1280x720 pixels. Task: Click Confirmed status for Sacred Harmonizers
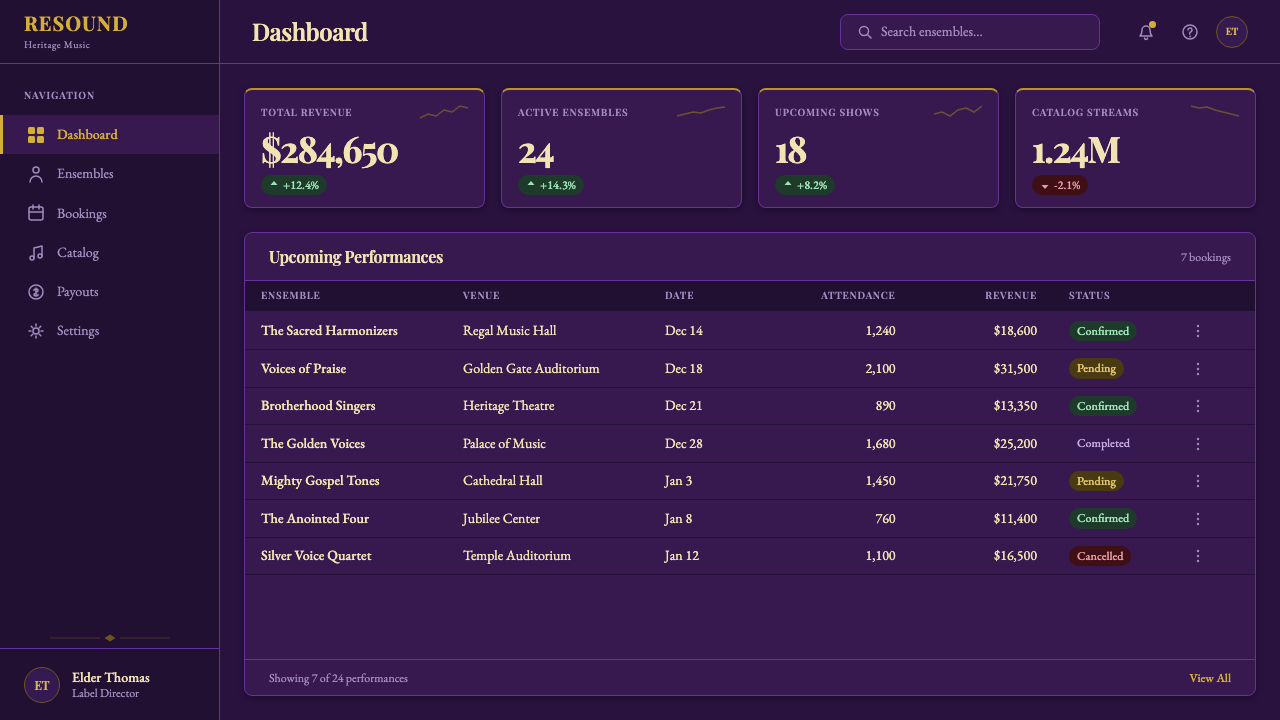pyautogui.click(x=1103, y=331)
